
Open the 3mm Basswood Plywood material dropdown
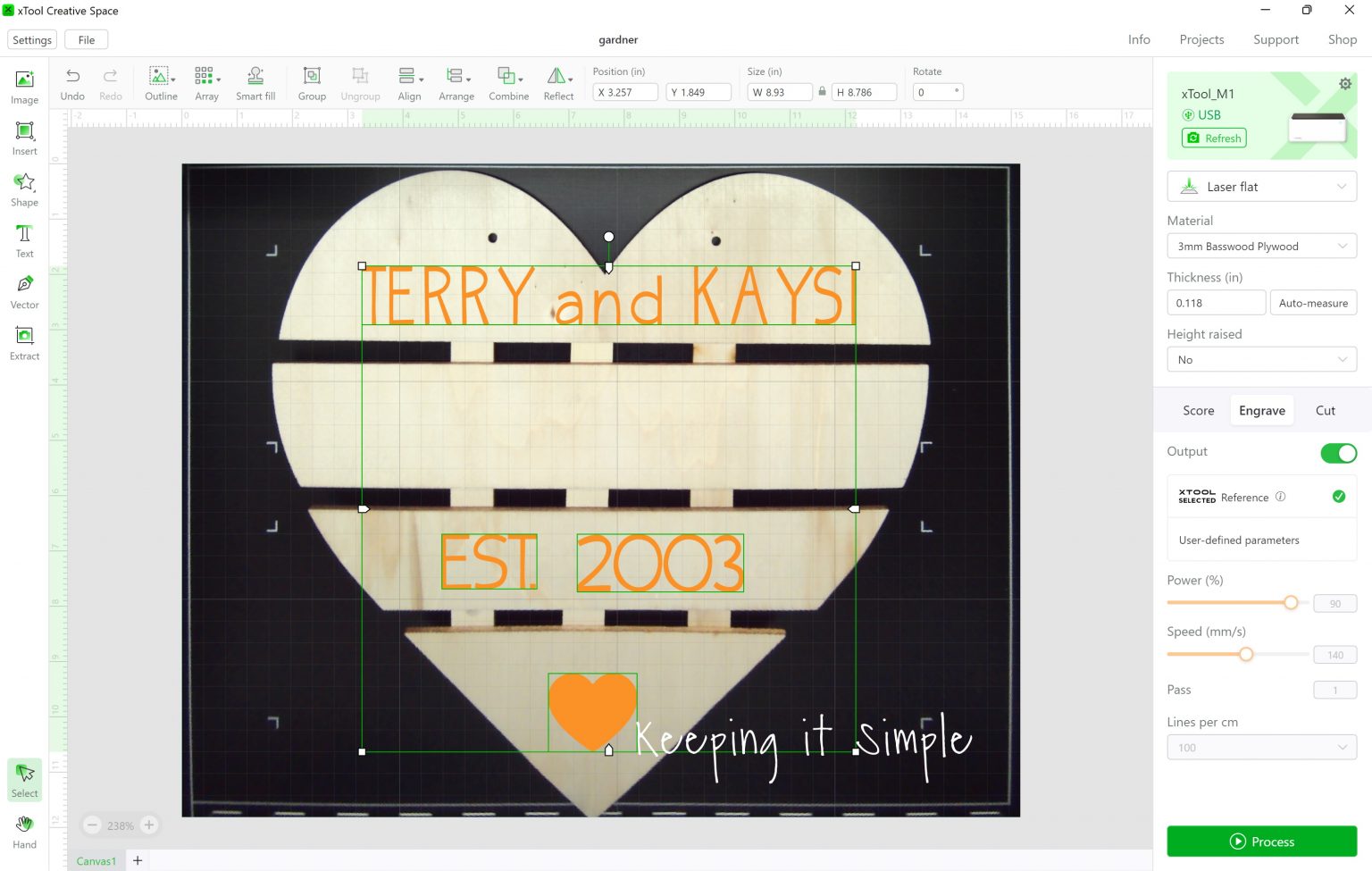coord(1261,247)
